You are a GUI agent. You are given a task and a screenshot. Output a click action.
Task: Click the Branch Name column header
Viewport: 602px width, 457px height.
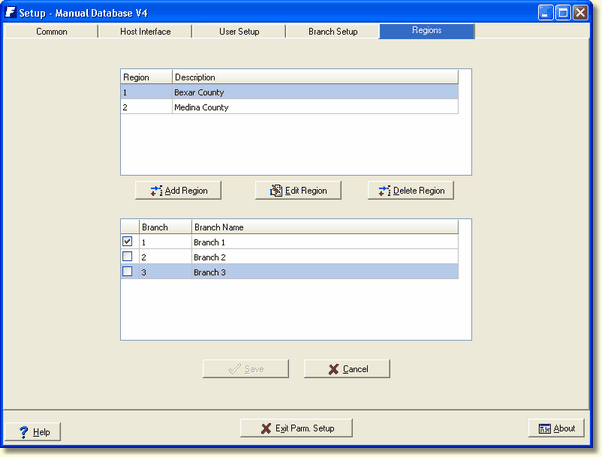(x=324, y=227)
